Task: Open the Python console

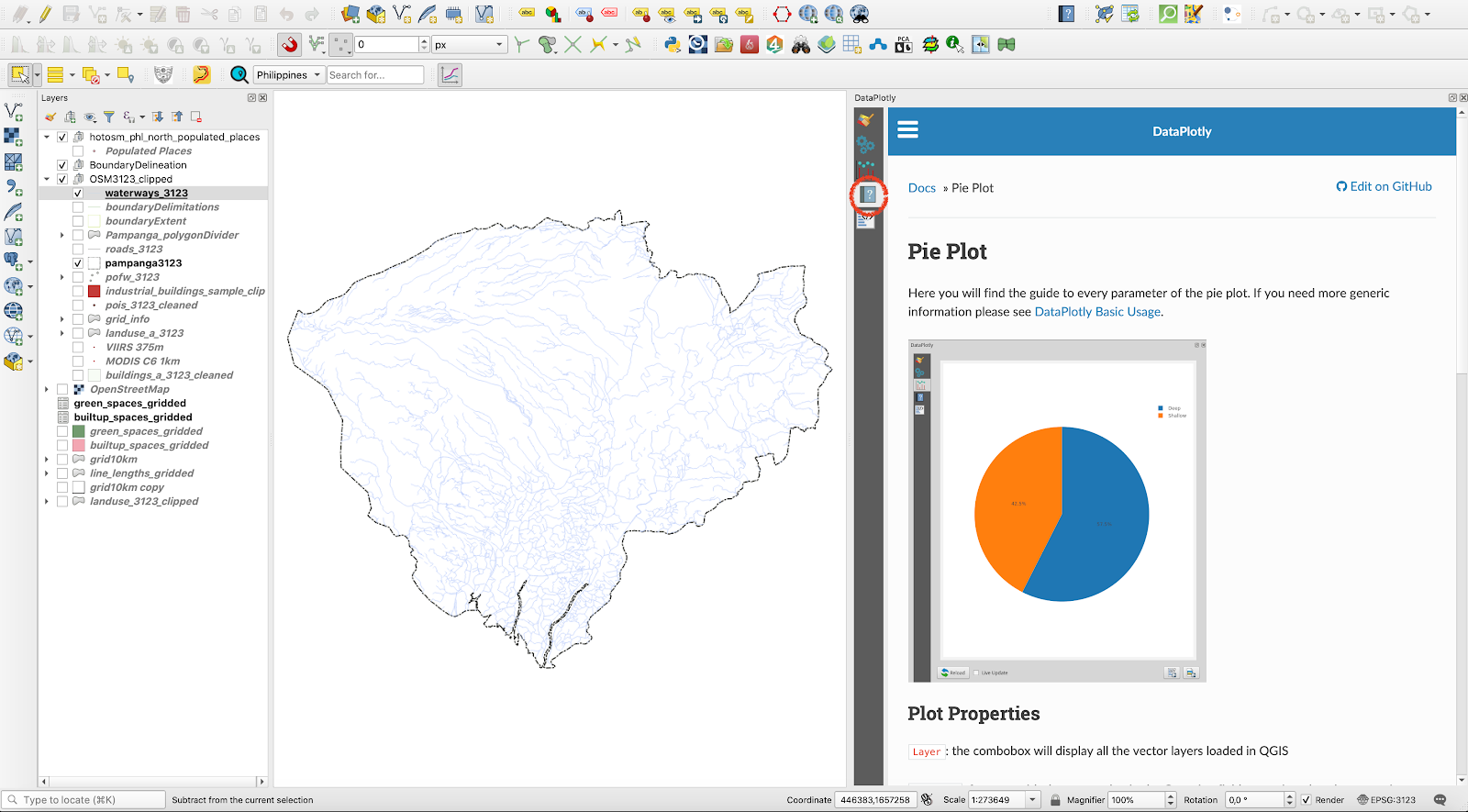Action: 673,45
